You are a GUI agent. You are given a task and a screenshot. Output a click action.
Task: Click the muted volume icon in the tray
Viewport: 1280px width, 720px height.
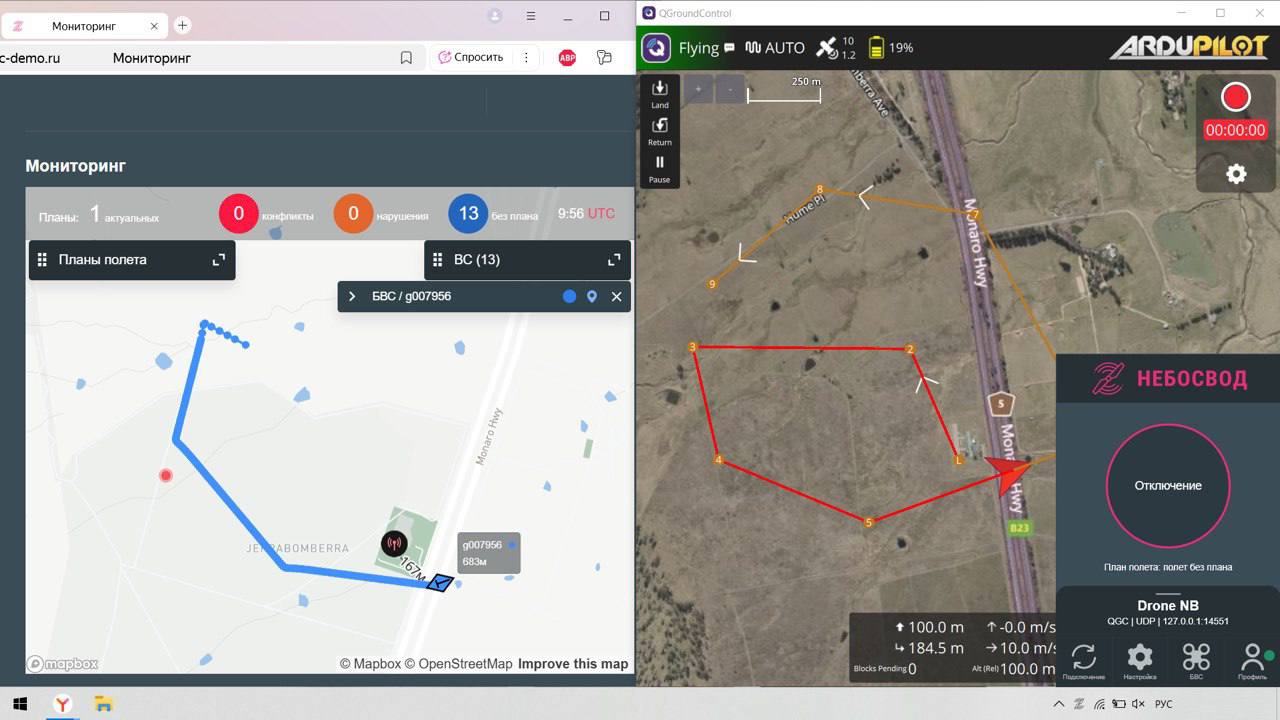click(x=1137, y=704)
